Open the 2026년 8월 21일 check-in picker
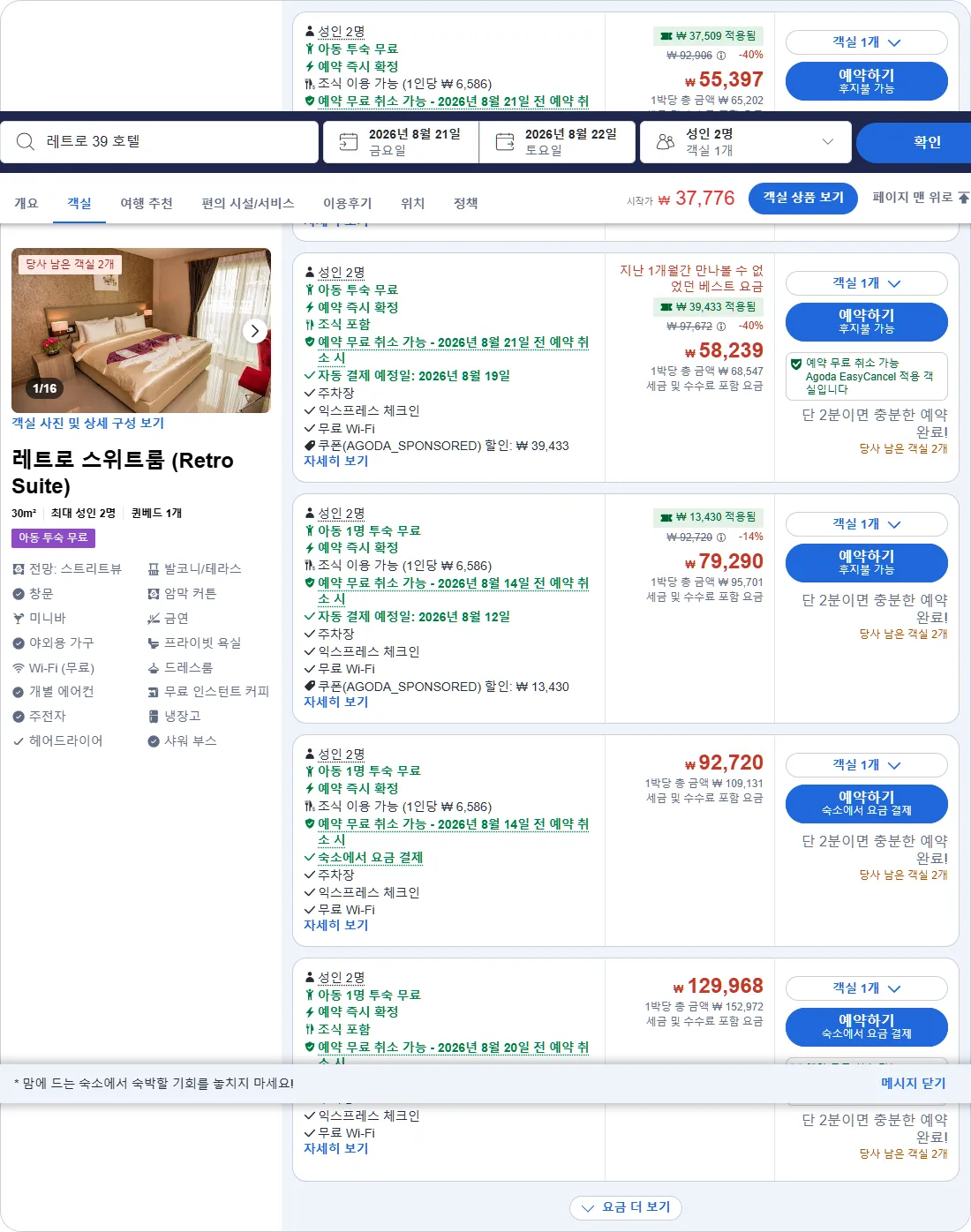The height and width of the screenshot is (1232, 971). (401, 142)
